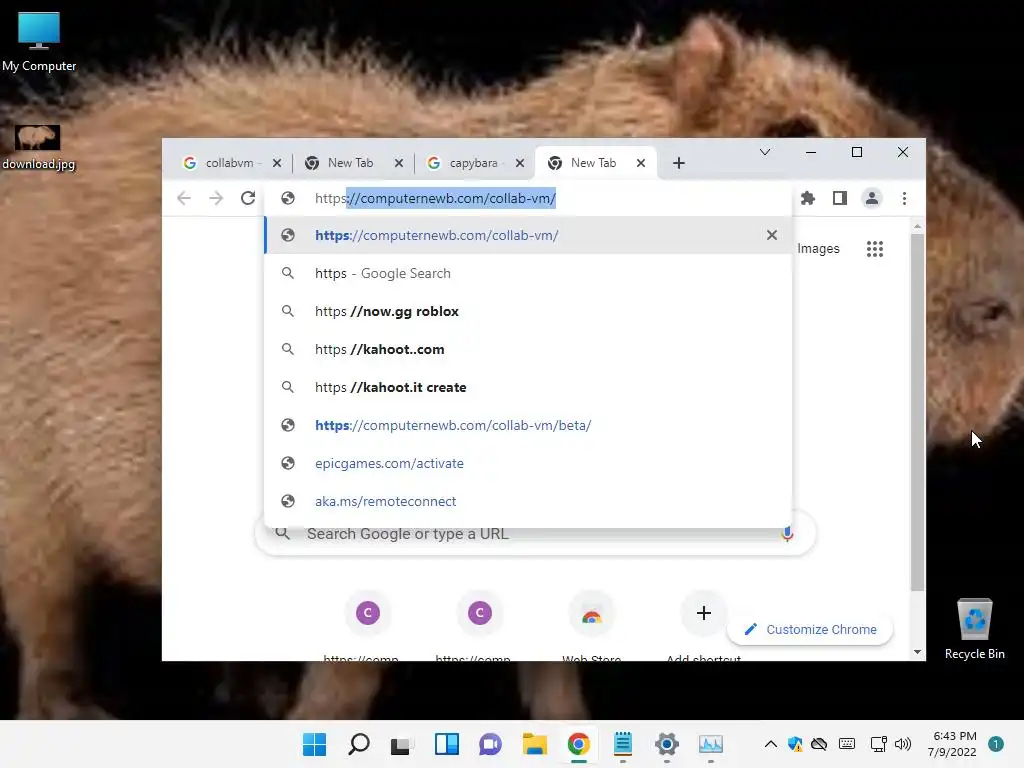This screenshot has width=1024, height=768.
Task: Open the Chrome profile avatar icon
Action: point(872,198)
